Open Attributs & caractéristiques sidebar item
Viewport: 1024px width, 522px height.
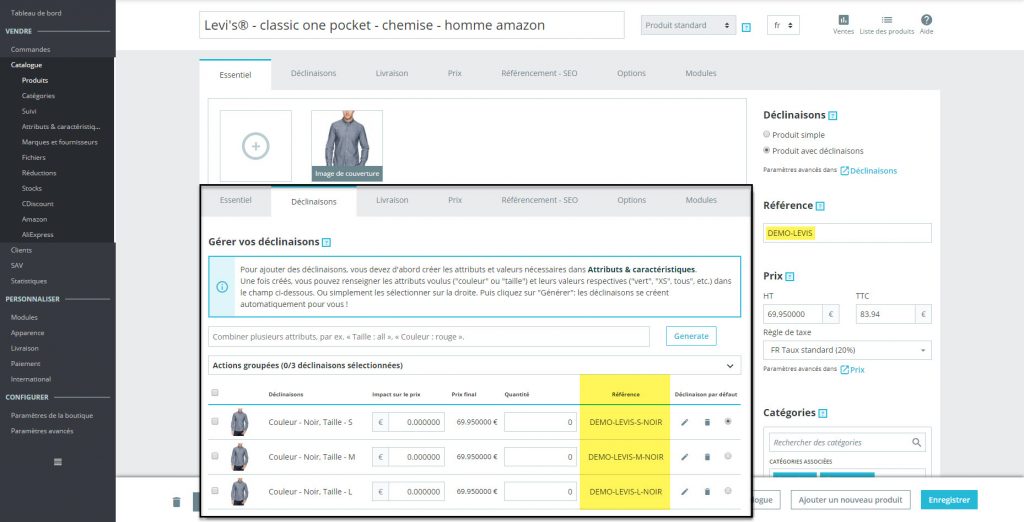click(61, 127)
